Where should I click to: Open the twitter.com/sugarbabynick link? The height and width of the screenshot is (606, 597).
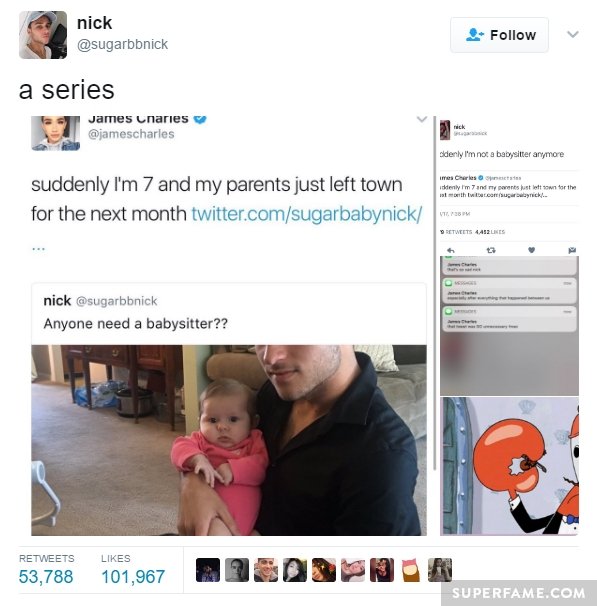[x=307, y=214]
